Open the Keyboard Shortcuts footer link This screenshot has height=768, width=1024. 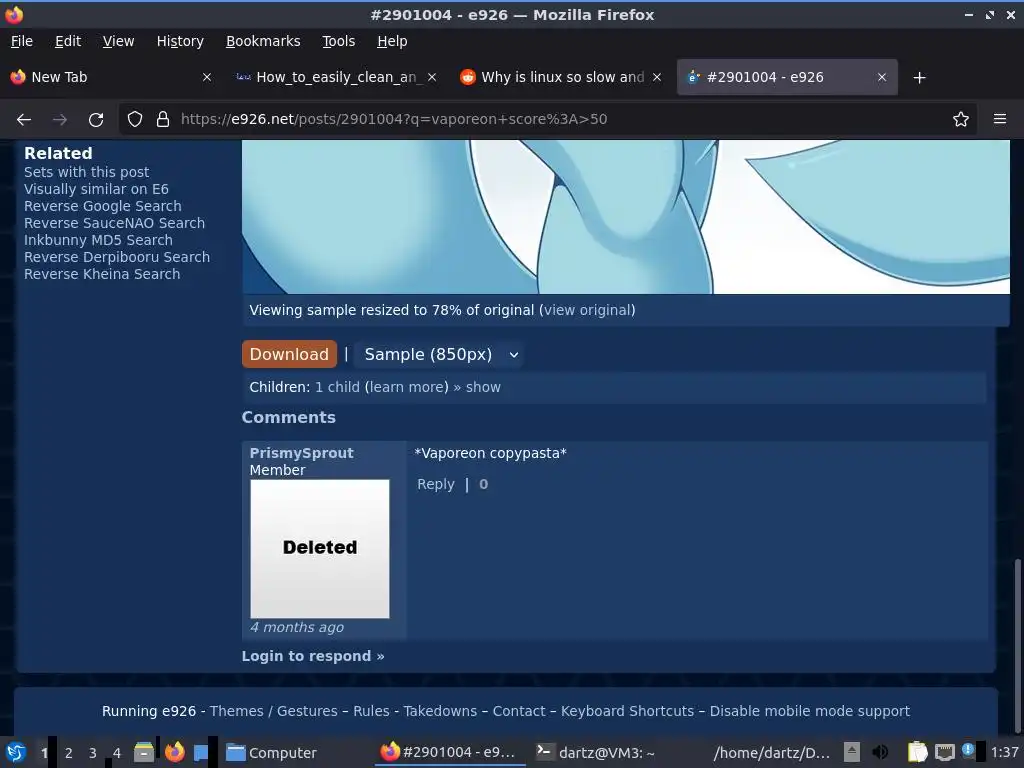pyautogui.click(x=627, y=711)
